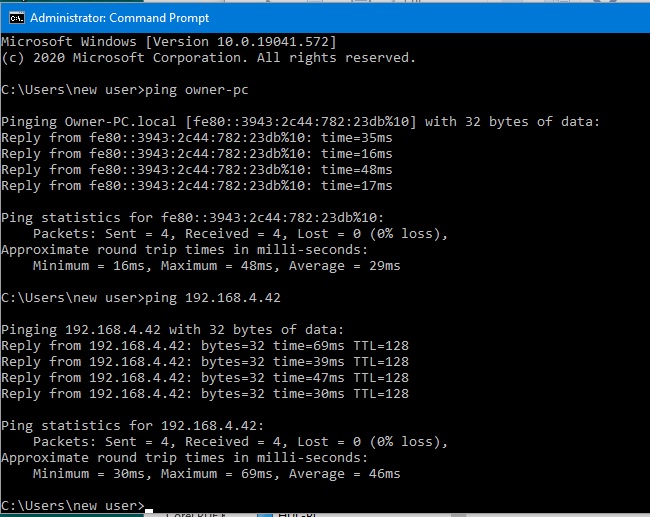Click the 'Pinging Owner-PC.local' output line

[300, 122]
